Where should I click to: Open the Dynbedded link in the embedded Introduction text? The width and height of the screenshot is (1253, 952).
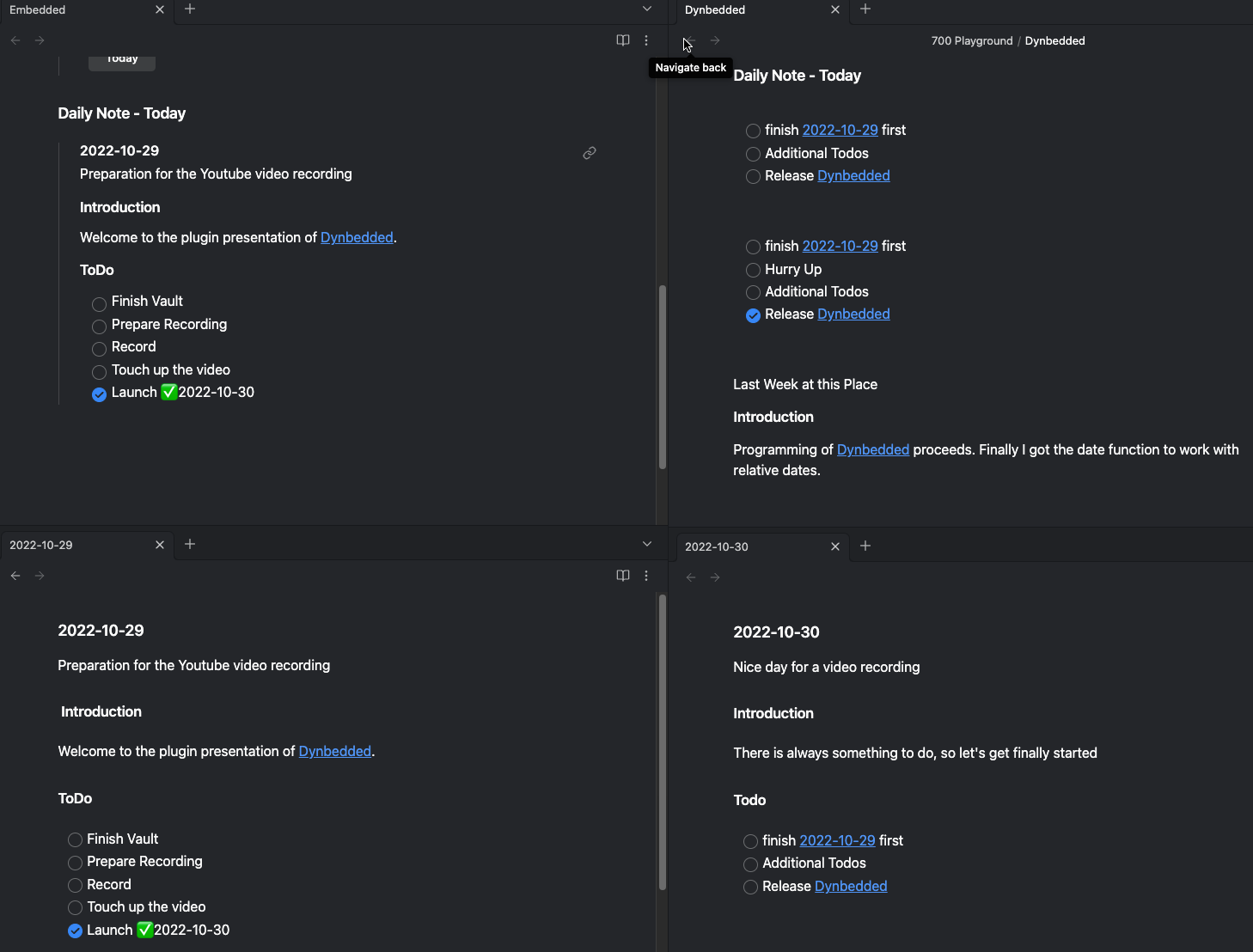tap(357, 238)
